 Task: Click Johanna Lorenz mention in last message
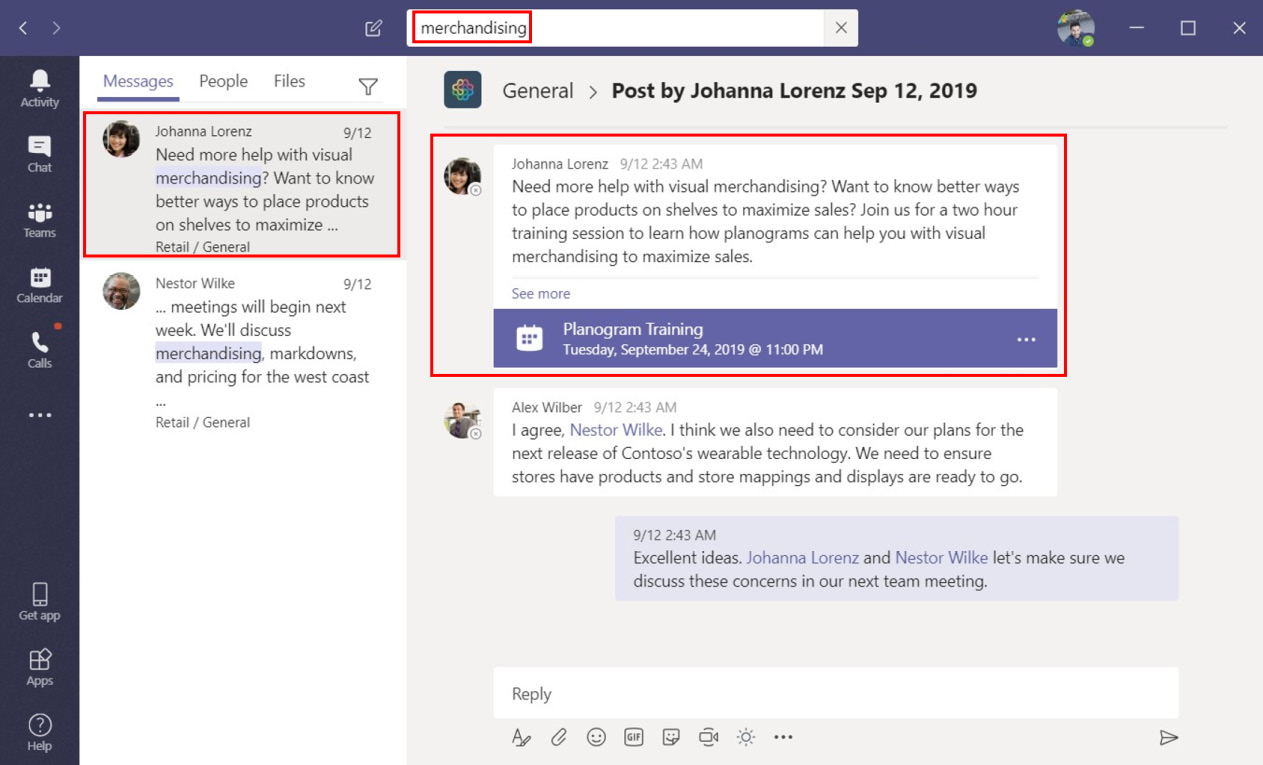coord(802,558)
